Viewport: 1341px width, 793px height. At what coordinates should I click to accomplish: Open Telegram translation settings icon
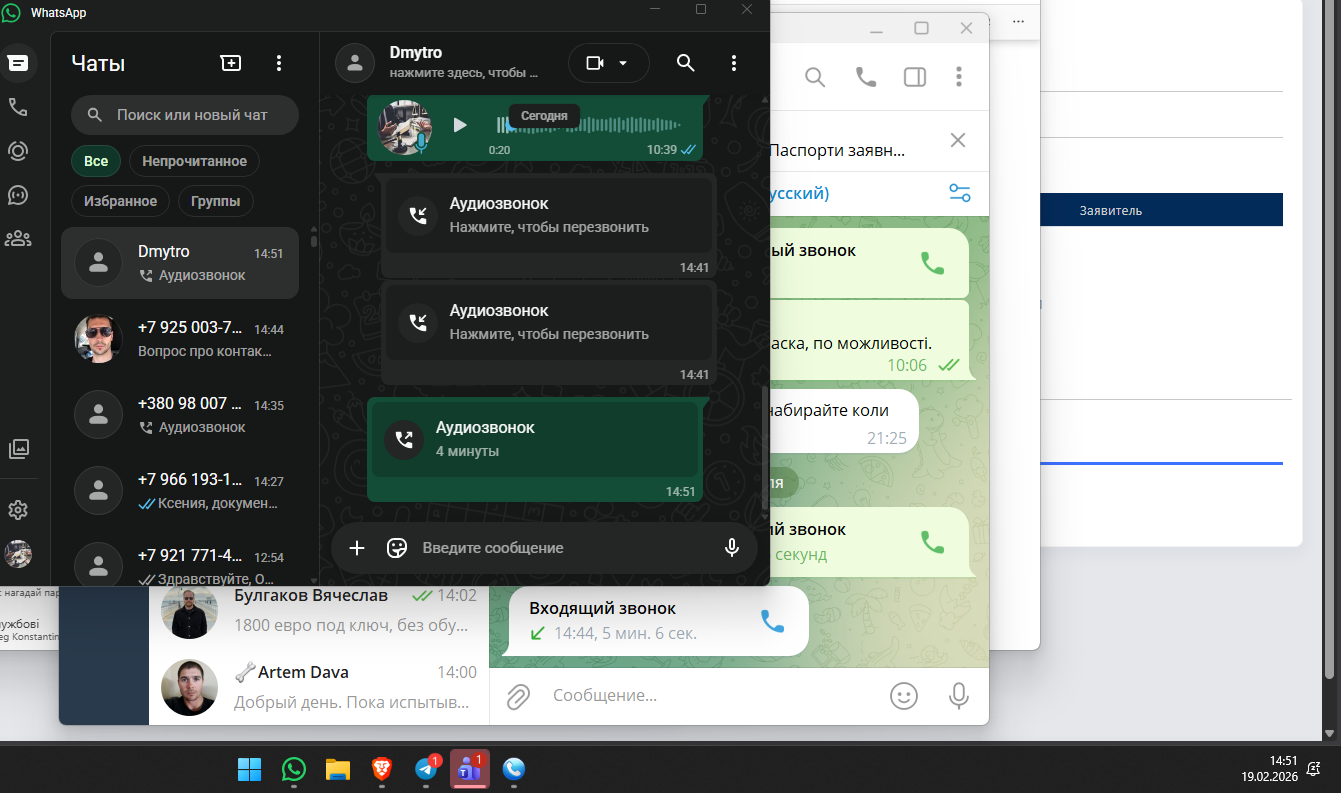(x=960, y=193)
